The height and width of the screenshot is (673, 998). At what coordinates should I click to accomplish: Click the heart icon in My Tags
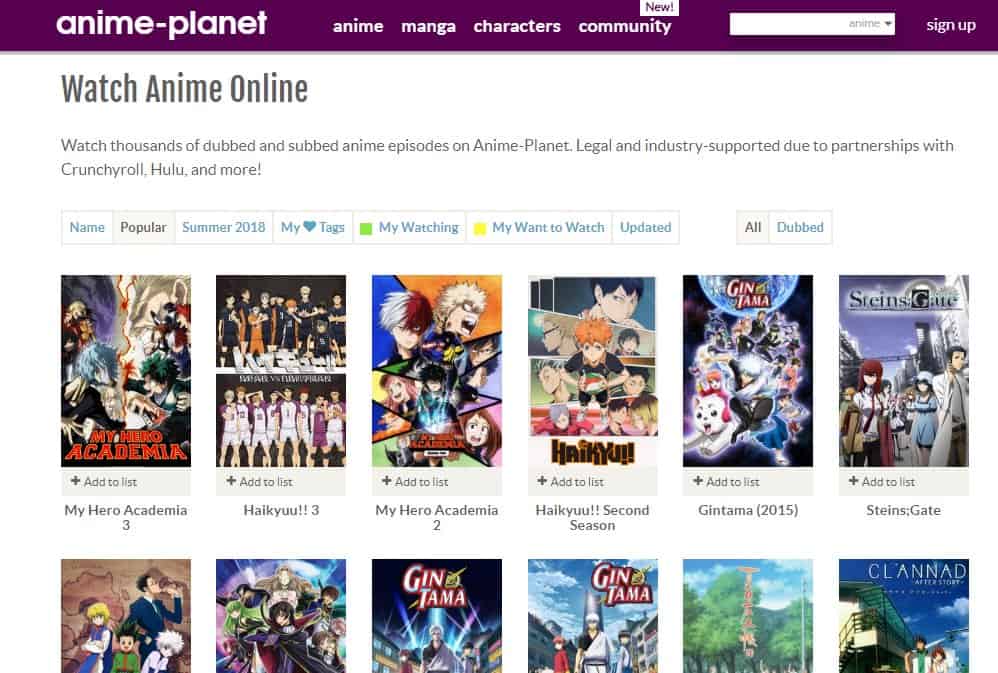[309, 226]
